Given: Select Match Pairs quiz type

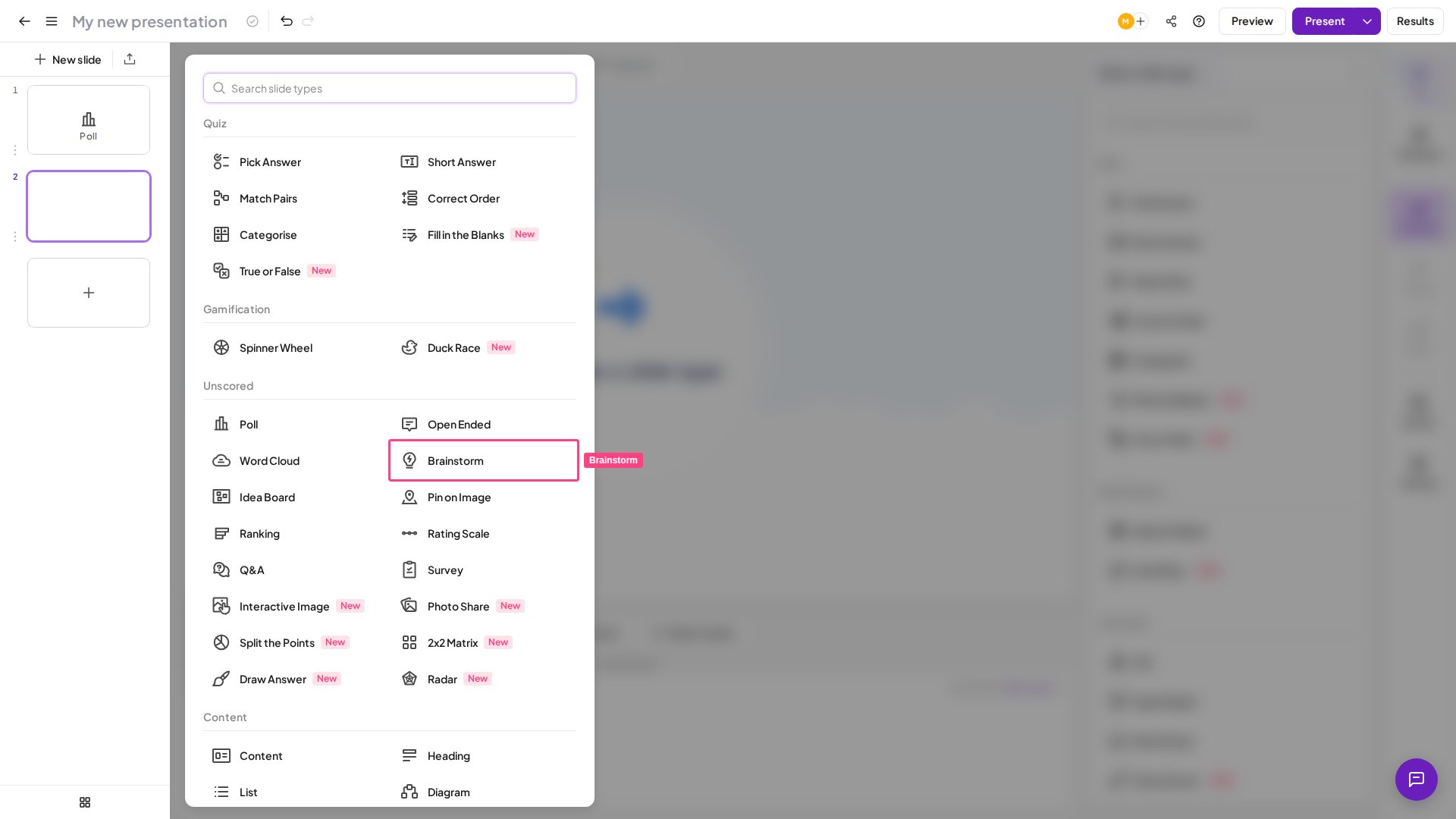Looking at the screenshot, I should [295, 199].
